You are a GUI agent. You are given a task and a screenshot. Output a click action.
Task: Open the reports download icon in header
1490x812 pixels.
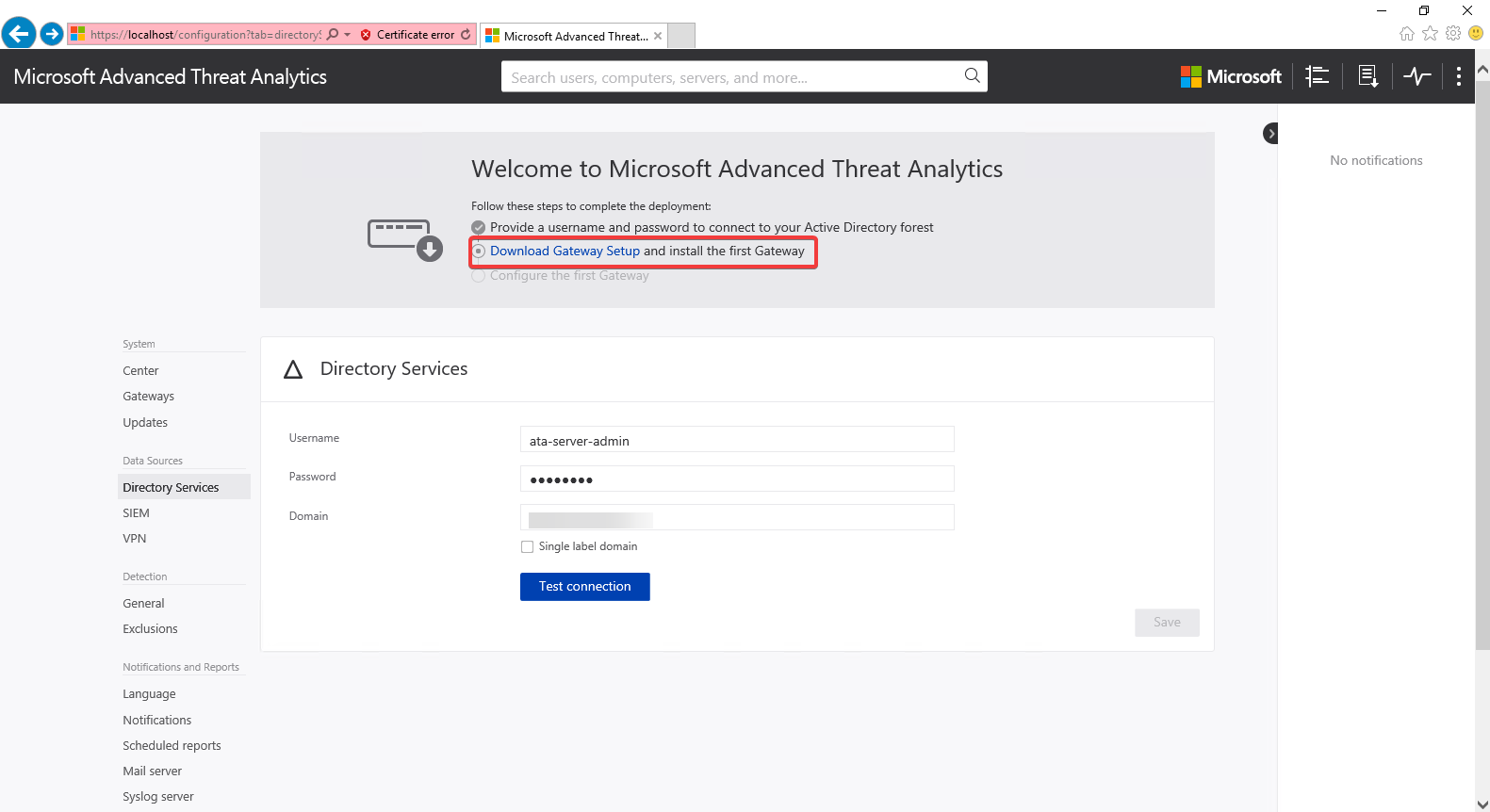pos(1367,76)
